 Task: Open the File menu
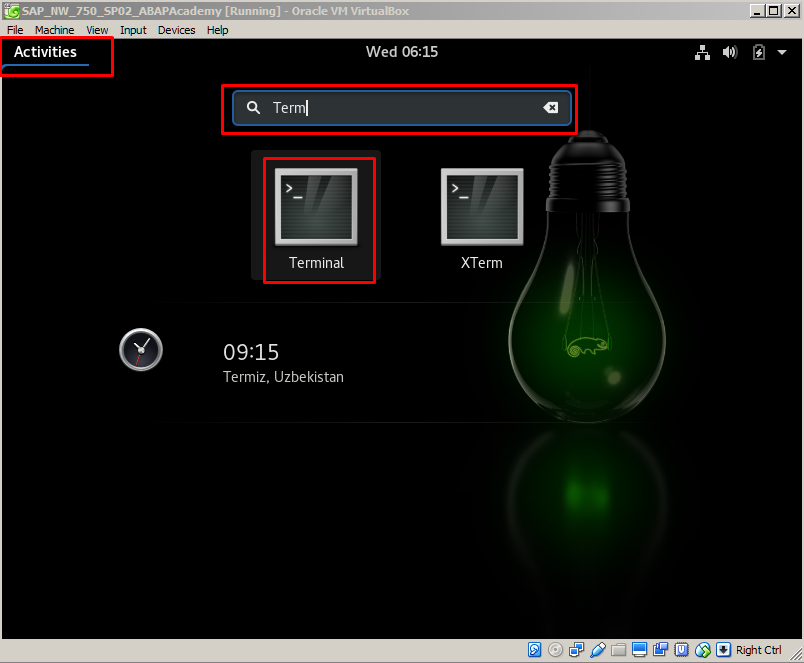point(15,30)
